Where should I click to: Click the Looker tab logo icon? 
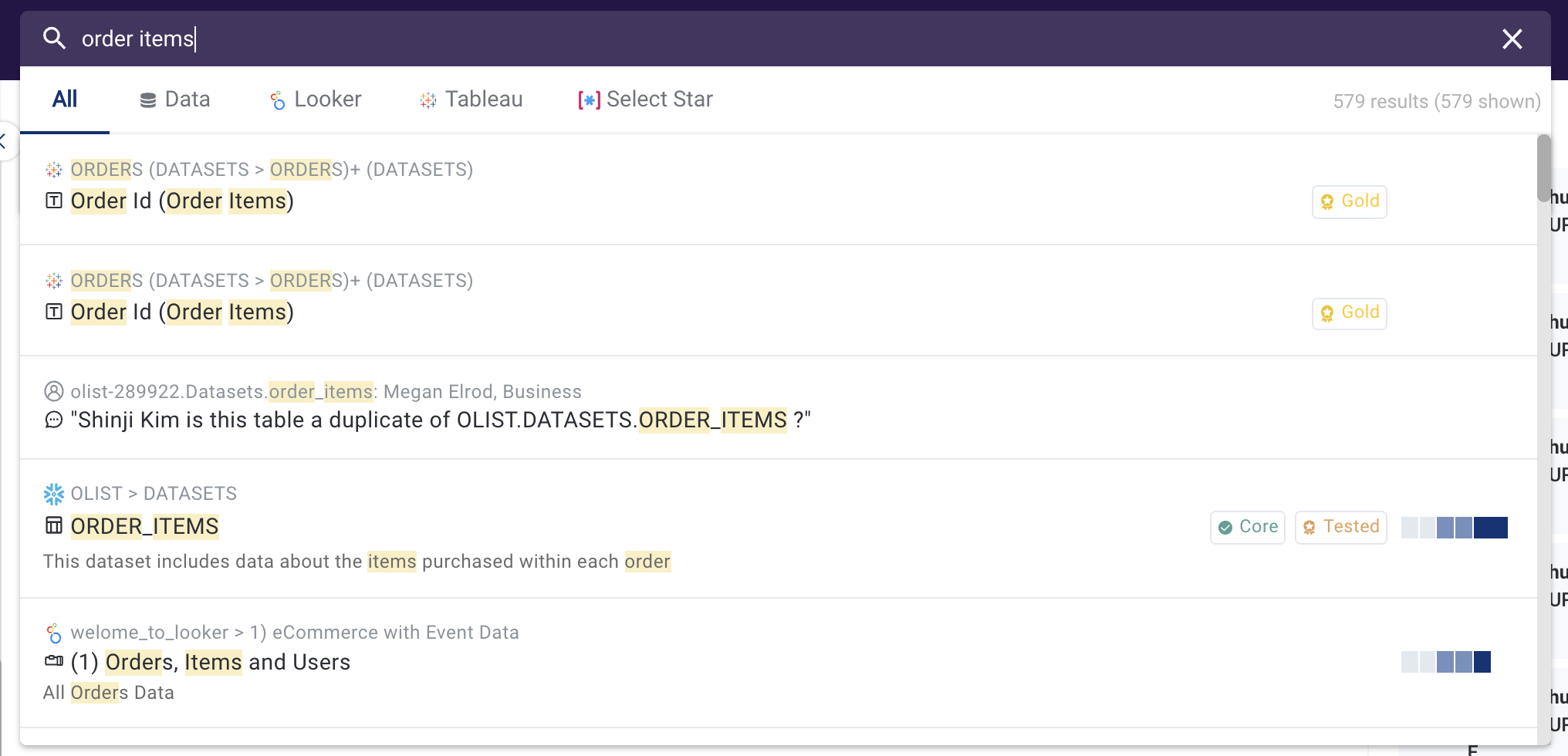pyautogui.click(x=278, y=100)
